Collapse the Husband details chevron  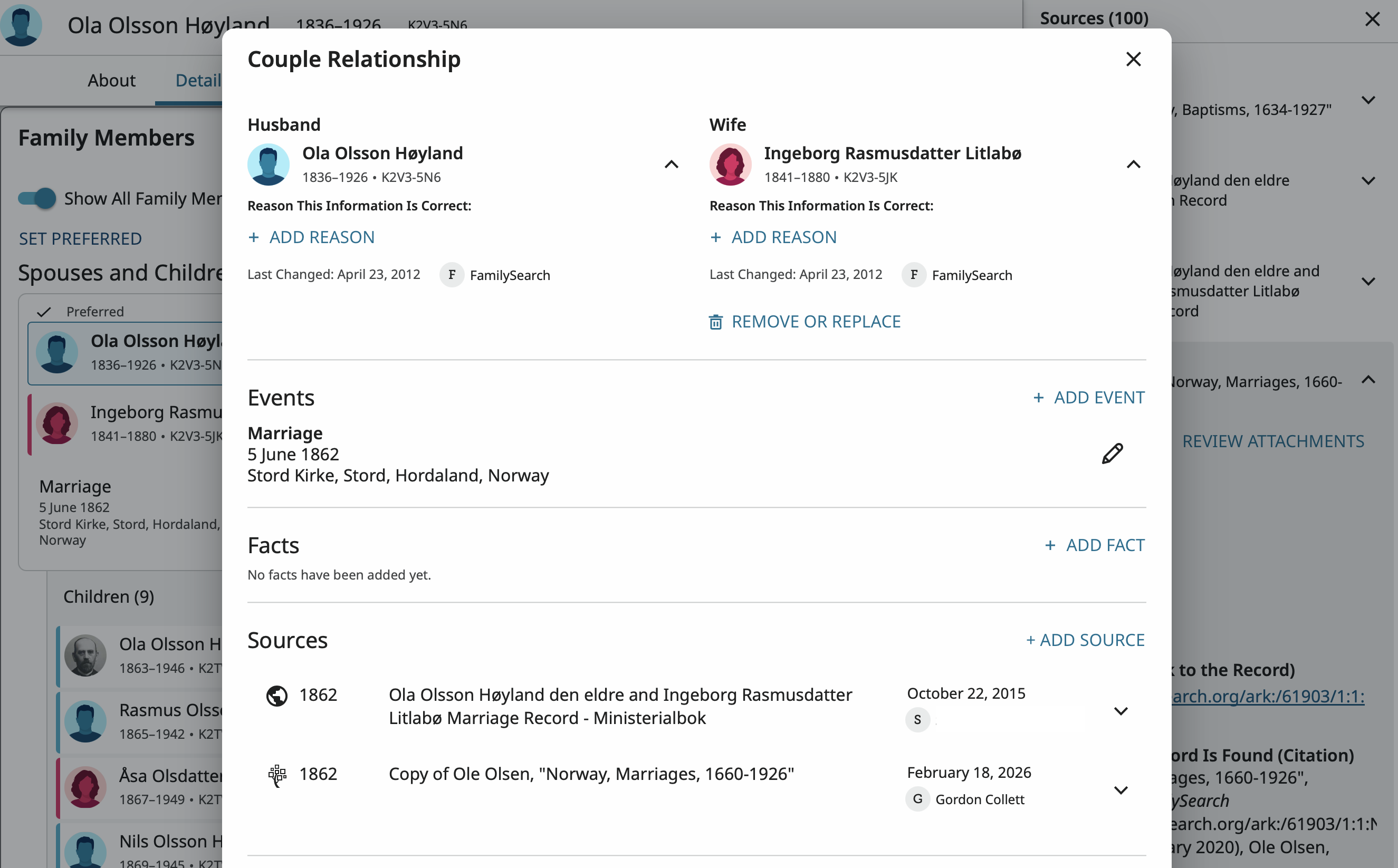(671, 165)
